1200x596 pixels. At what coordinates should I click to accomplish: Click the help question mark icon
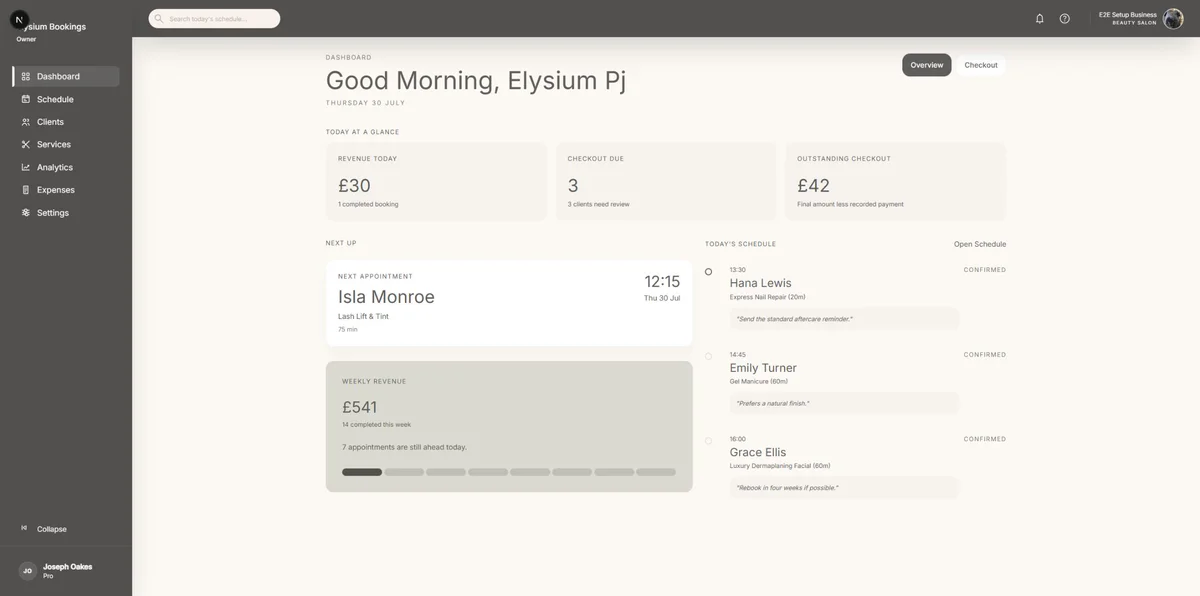pyautogui.click(x=1065, y=18)
